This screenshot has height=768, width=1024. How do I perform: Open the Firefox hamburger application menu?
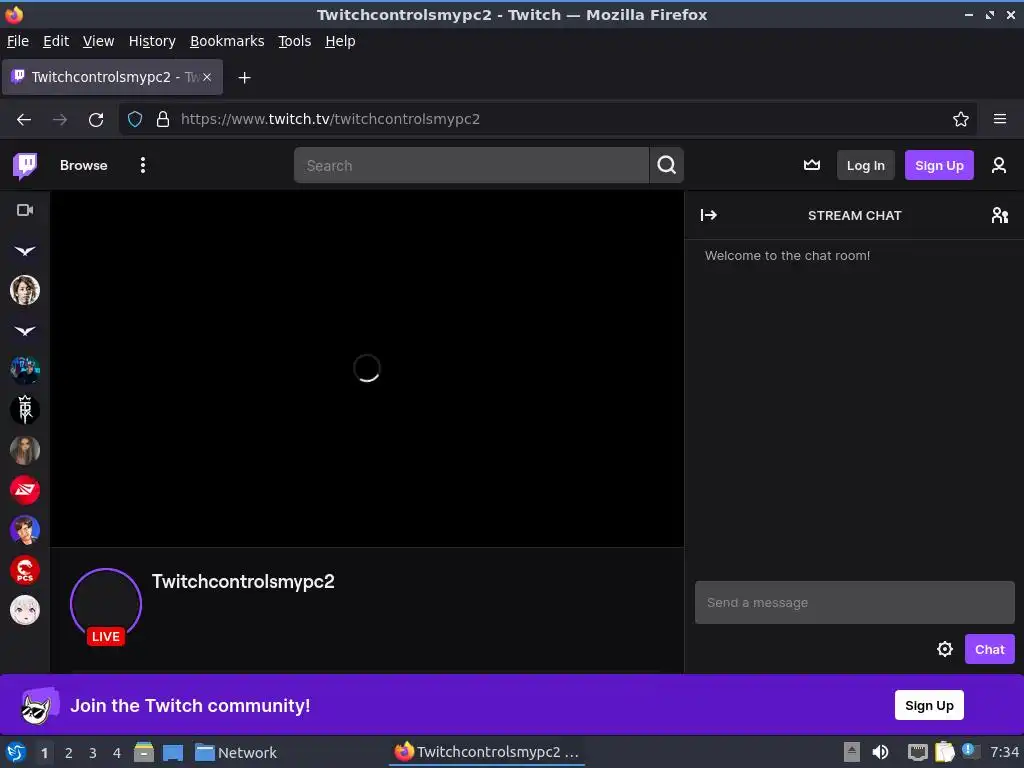tap(1000, 120)
